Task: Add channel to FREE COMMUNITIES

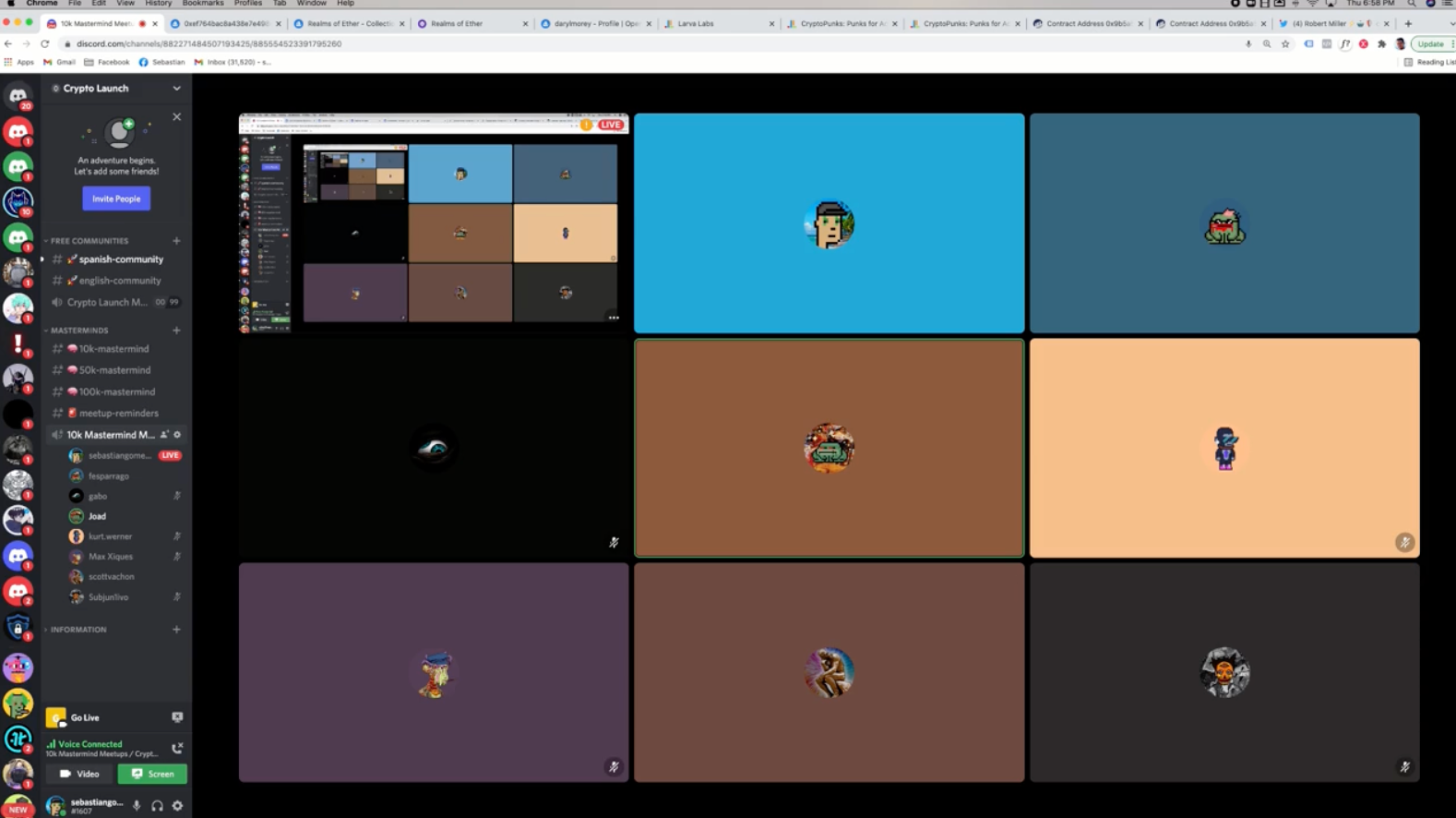Action: [176, 241]
